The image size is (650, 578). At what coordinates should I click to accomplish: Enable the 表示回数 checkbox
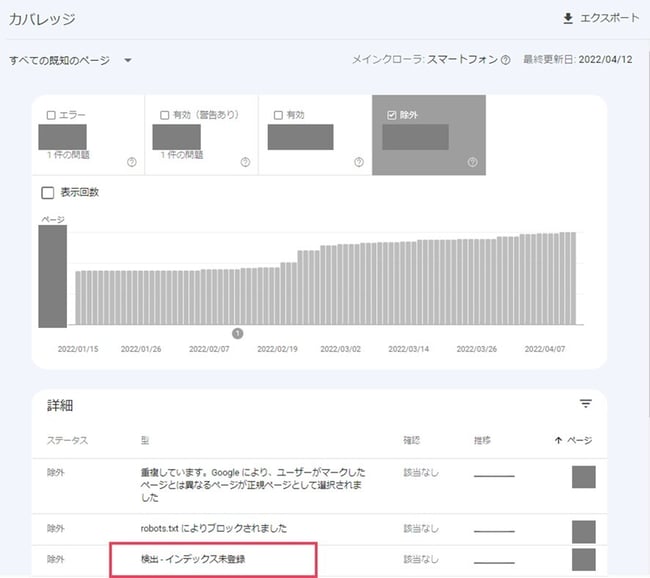[47, 192]
